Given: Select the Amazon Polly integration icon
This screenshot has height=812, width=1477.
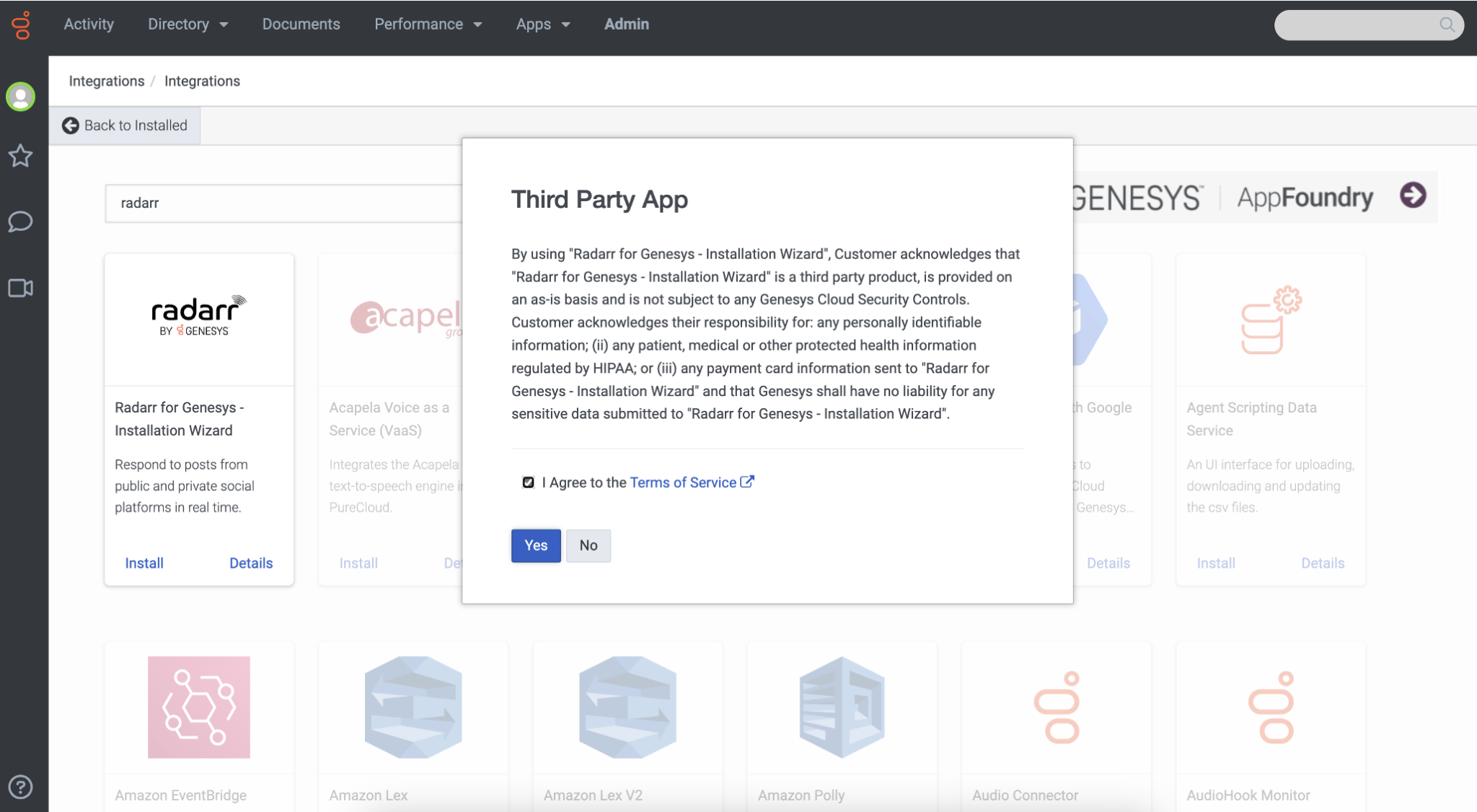Looking at the screenshot, I should pos(841,707).
